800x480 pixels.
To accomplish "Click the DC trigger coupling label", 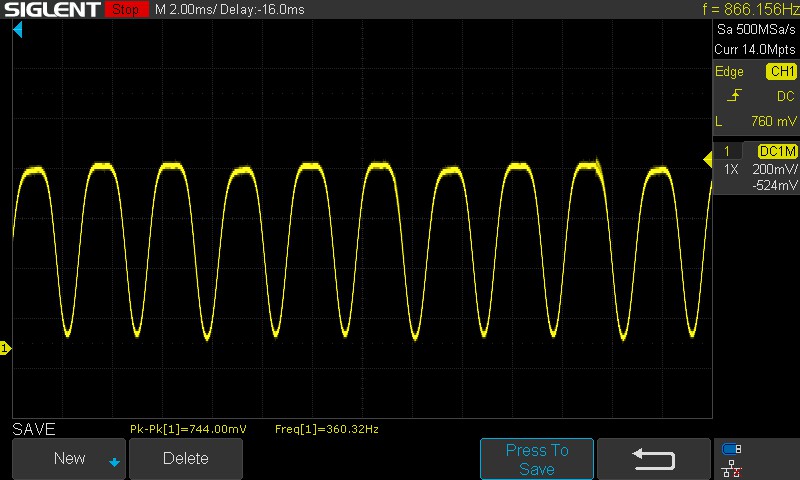I will tap(786, 96).
